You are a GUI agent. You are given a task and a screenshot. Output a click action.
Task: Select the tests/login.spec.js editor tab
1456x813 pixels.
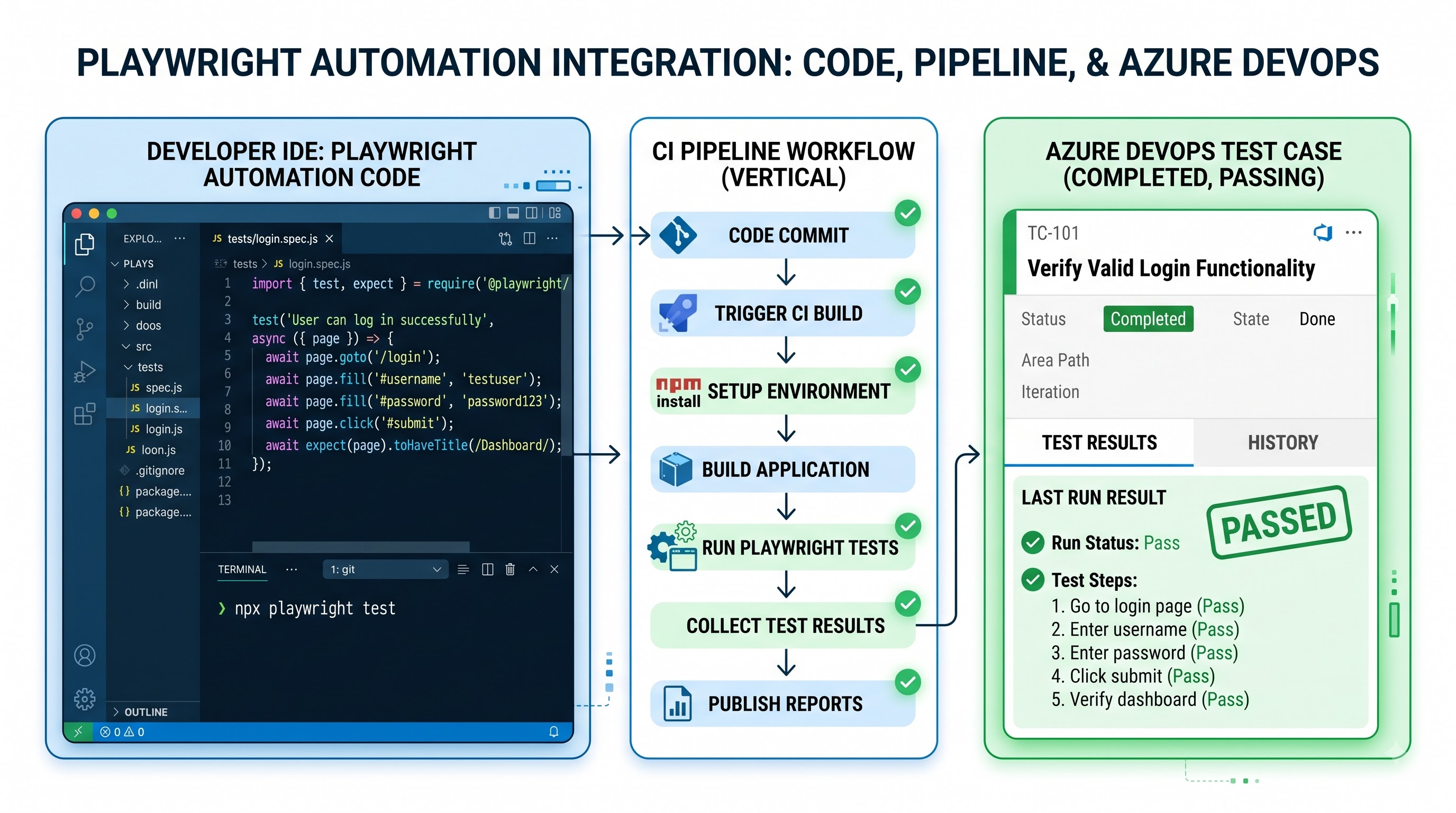(x=272, y=239)
